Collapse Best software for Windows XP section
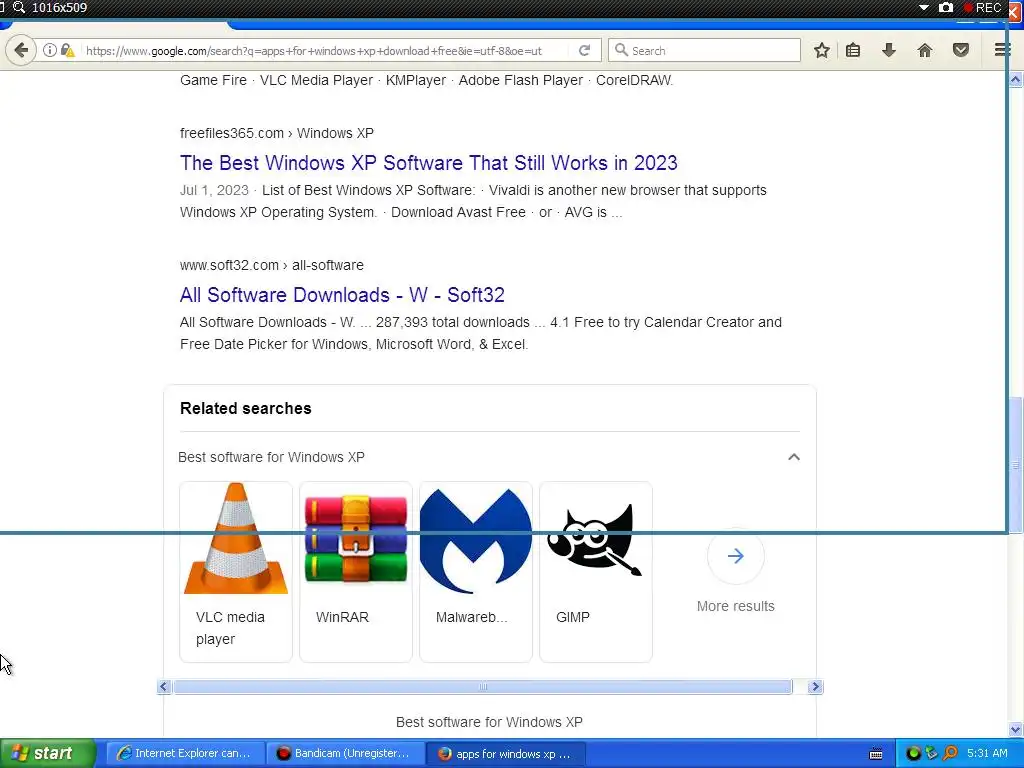This screenshot has width=1024, height=768. click(x=793, y=457)
